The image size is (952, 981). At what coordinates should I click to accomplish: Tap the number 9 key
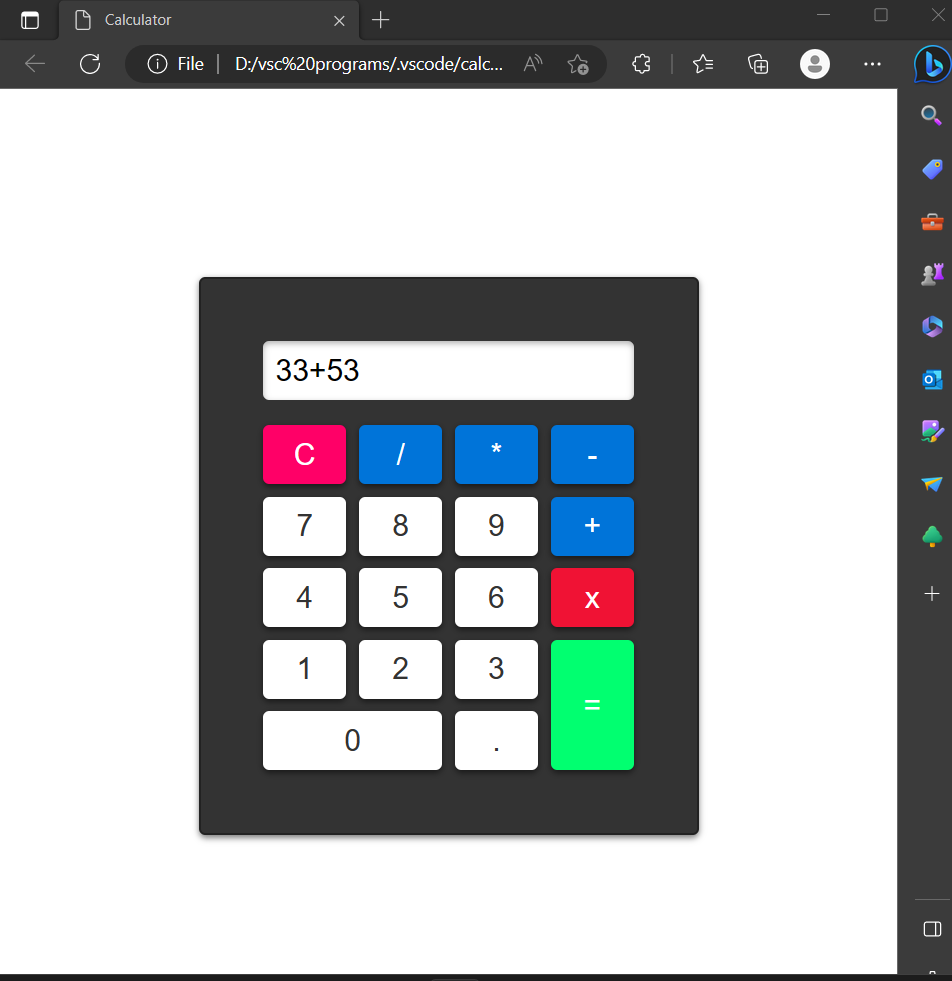point(496,526)
